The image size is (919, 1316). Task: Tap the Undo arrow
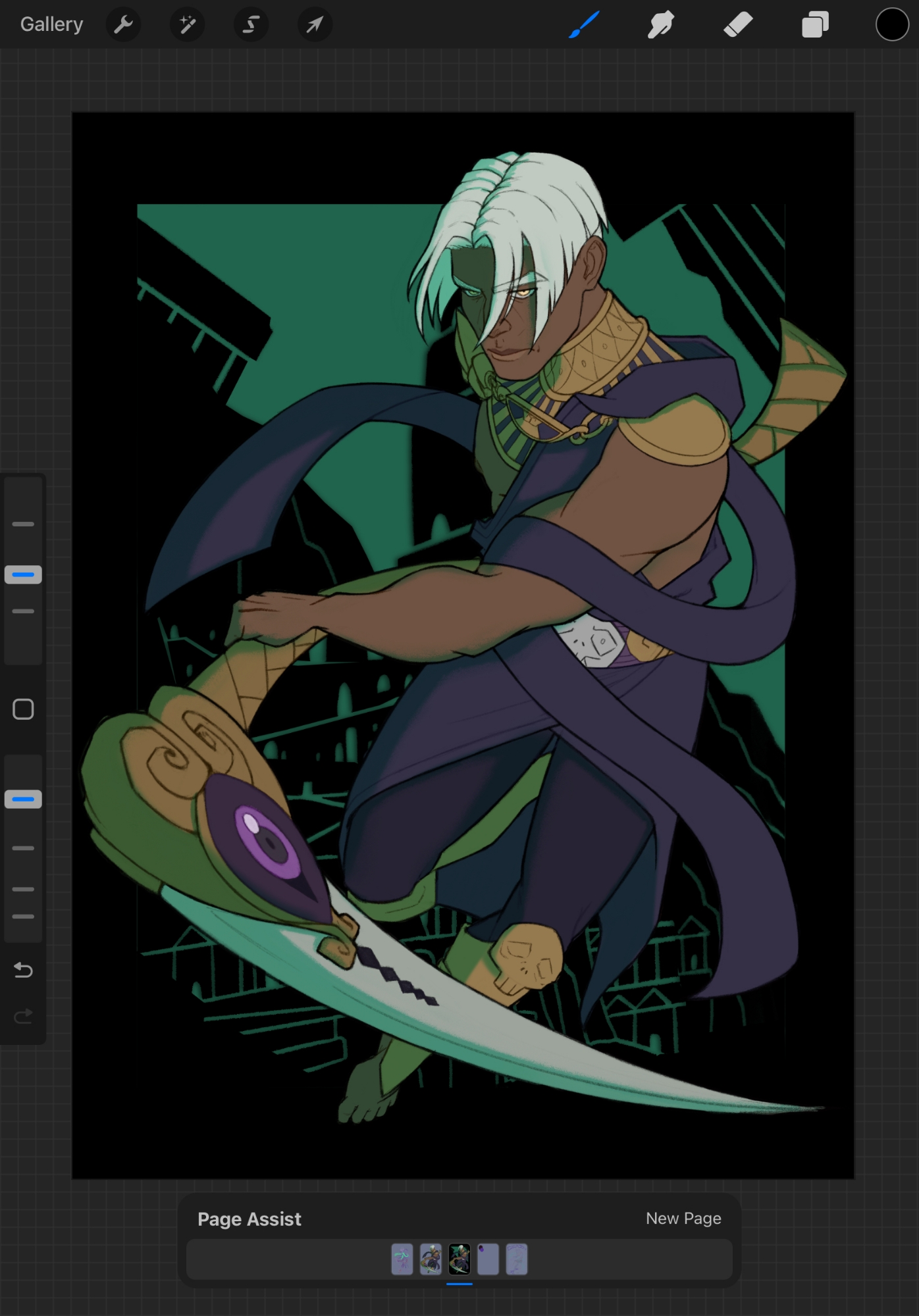coord(23,970)
